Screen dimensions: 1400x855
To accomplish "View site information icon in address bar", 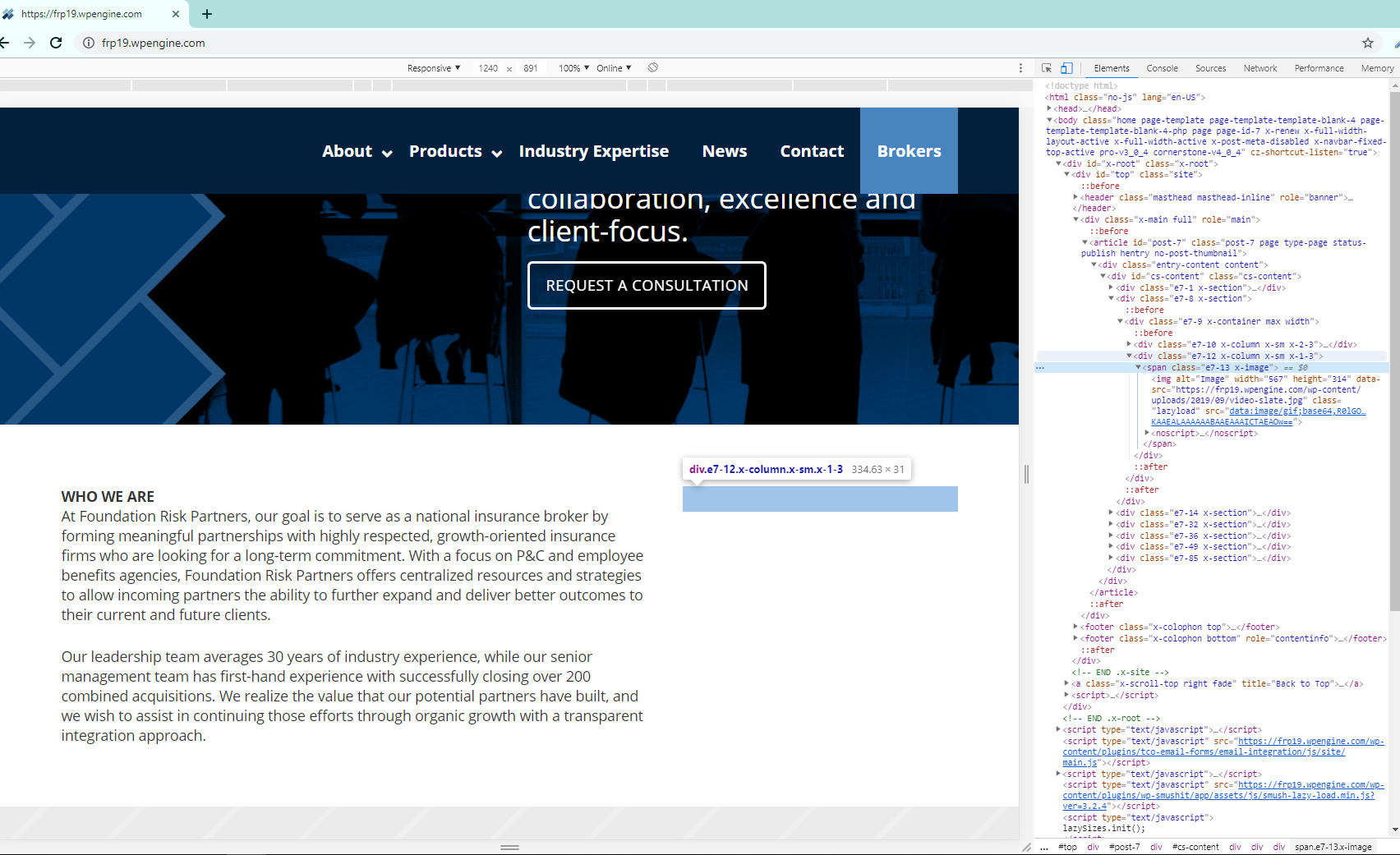I will tap(89, 43).
